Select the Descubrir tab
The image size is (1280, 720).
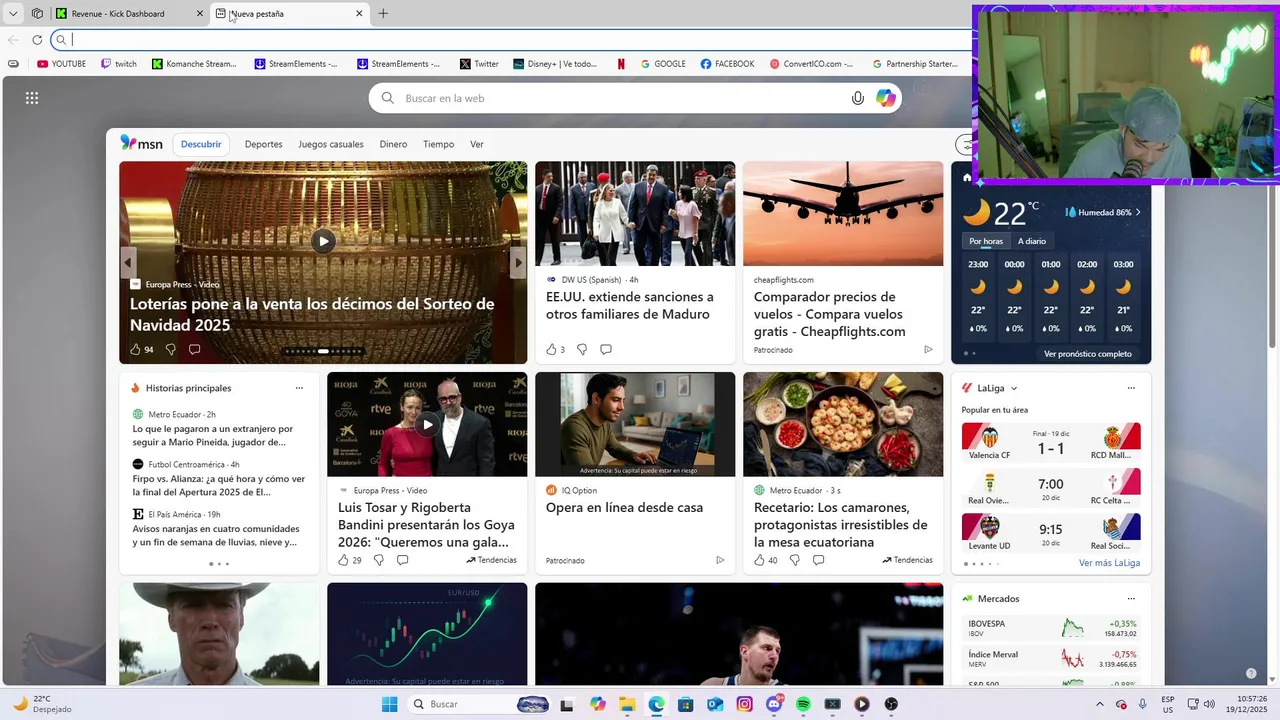click(x=201, y=144)
